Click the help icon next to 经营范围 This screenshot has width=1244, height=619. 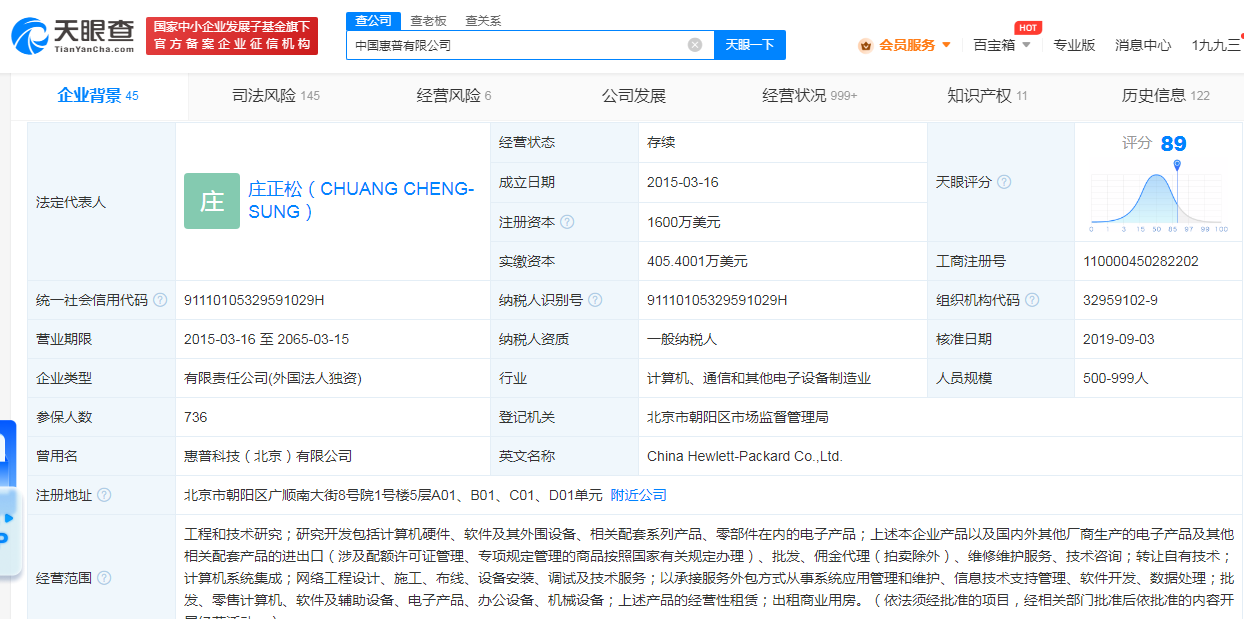coord(104,578)
